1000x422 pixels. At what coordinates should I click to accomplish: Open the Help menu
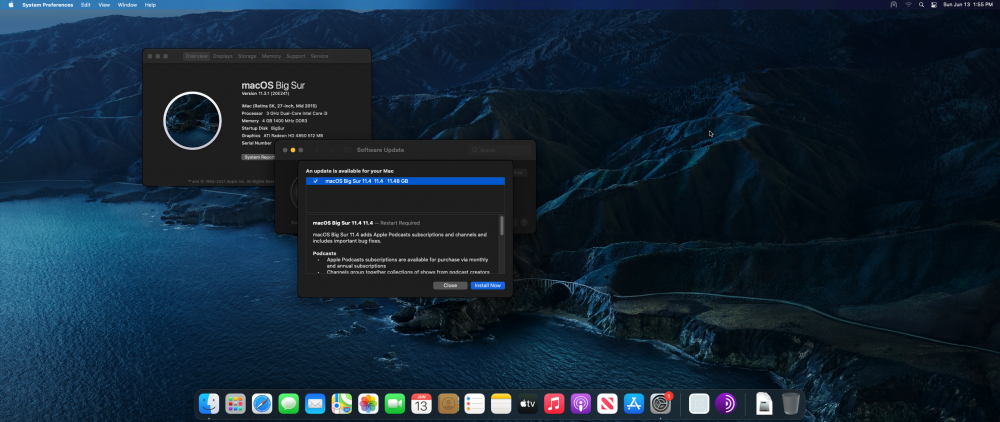[x=151, y=4]
